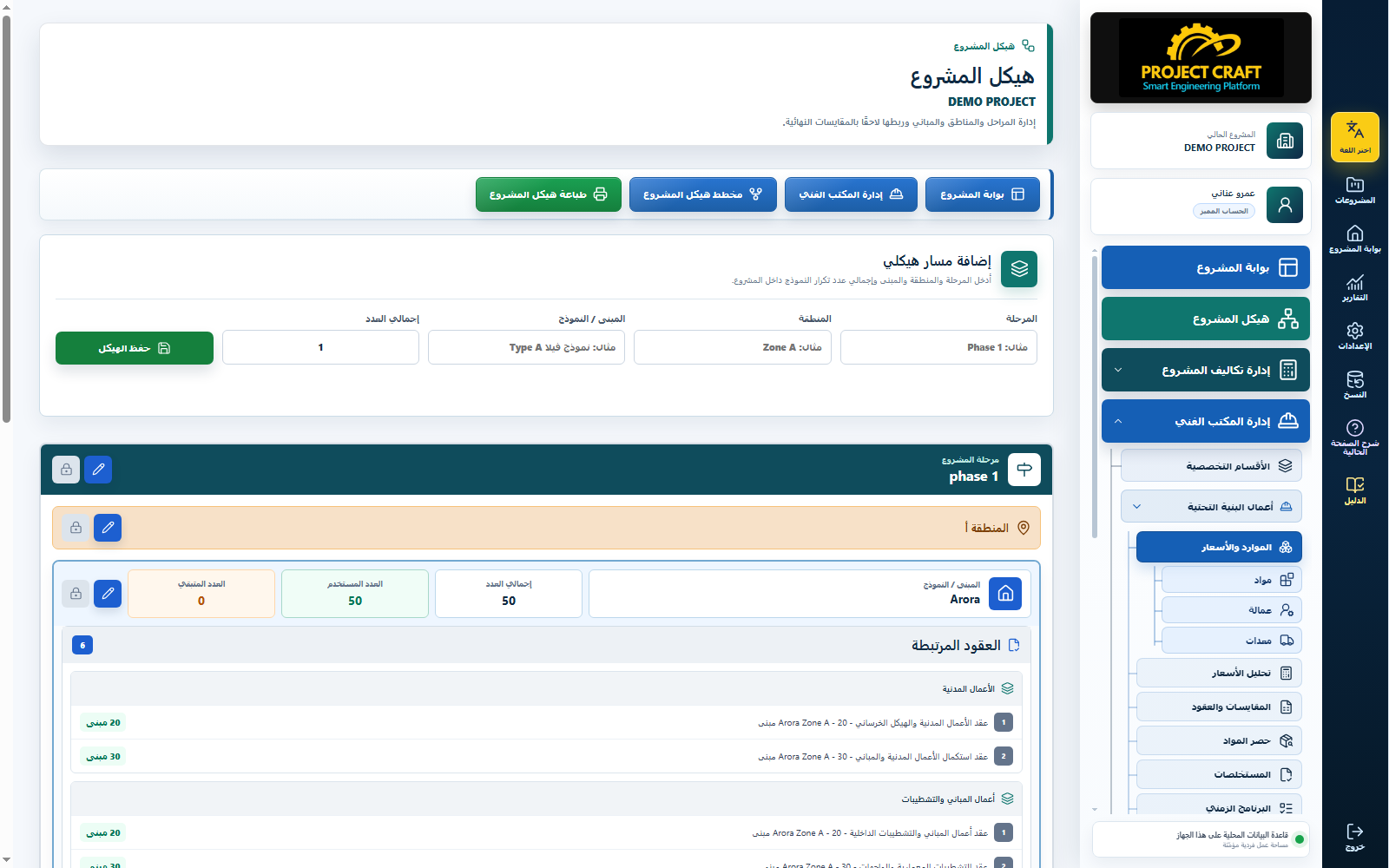
Task: Click the lock icon on the Arora building row
Action: click(76, 594)
